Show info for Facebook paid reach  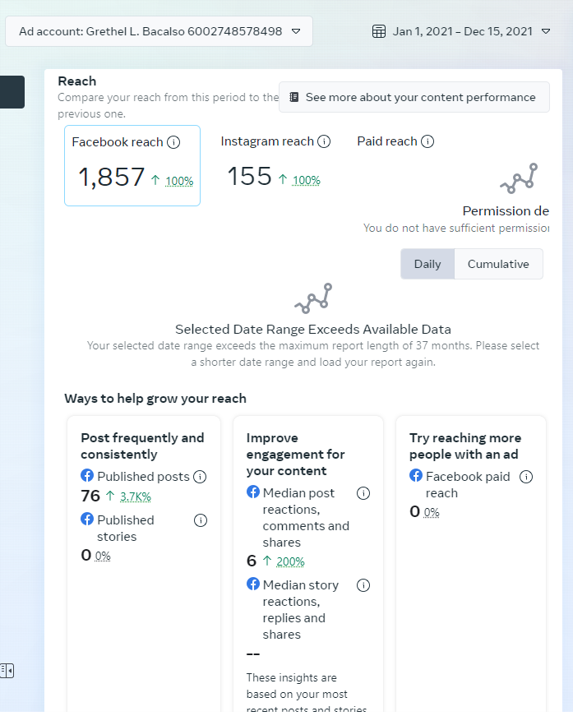[x=526, y=476]
